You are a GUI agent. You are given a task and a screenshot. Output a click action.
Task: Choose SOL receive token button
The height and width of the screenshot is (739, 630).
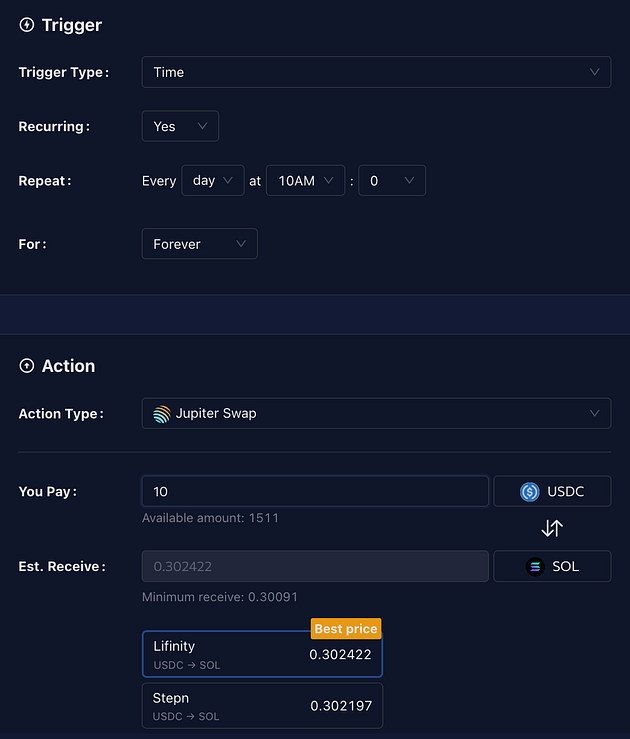[x=552, y=566]
